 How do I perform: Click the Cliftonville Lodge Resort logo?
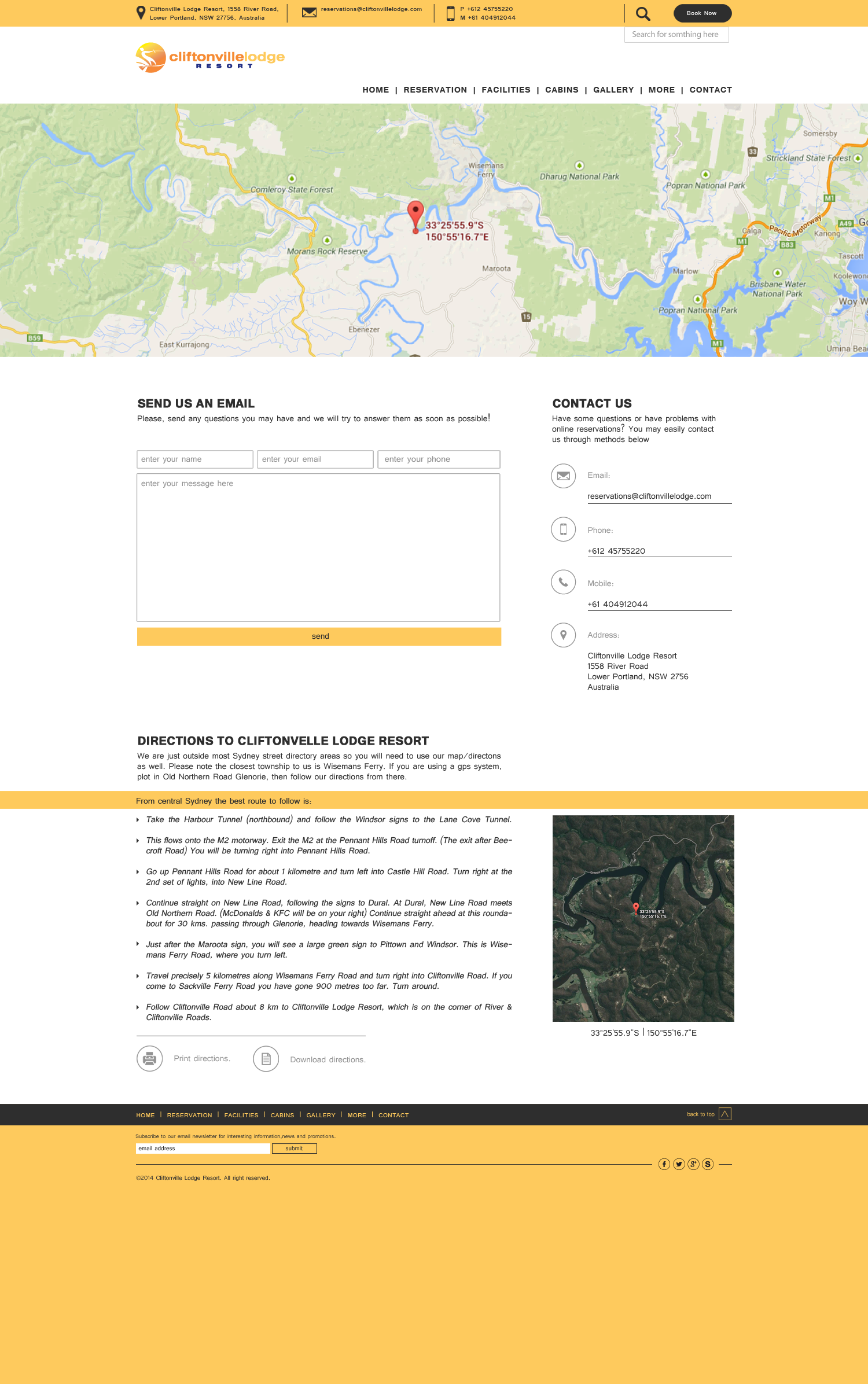click(210, 57)
